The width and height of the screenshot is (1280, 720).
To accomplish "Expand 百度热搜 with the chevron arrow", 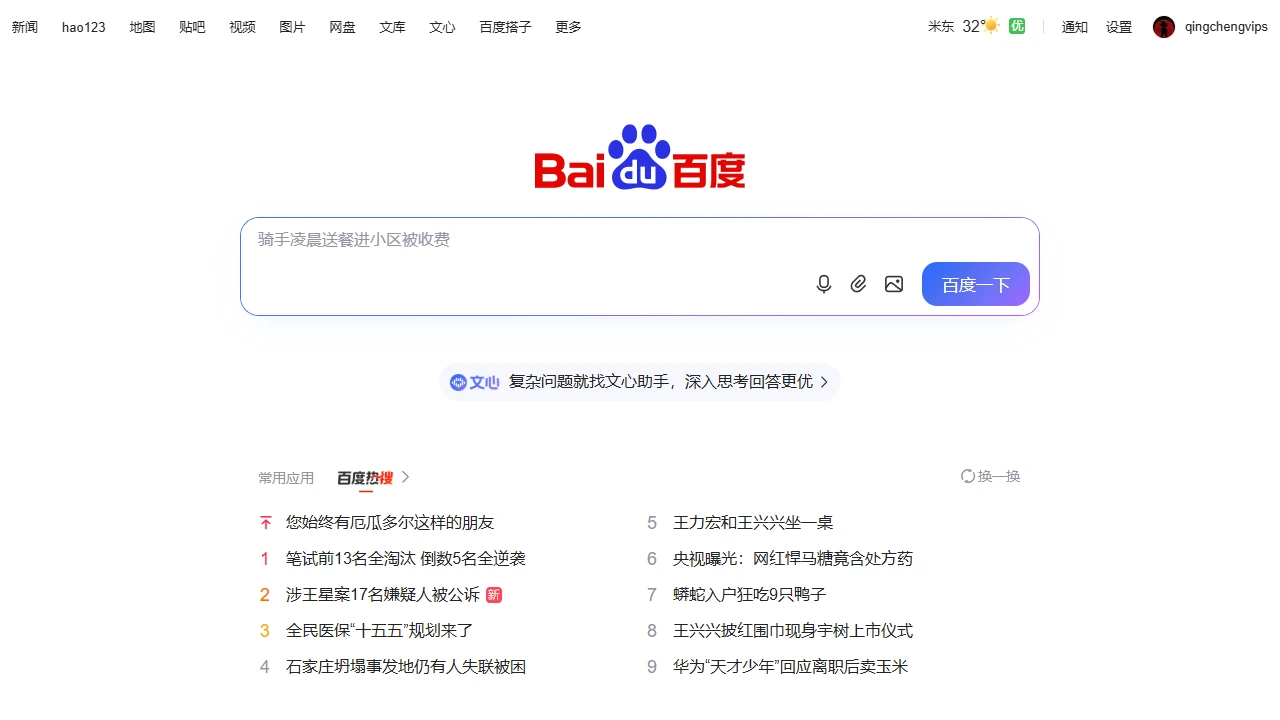I will point(405,477).
